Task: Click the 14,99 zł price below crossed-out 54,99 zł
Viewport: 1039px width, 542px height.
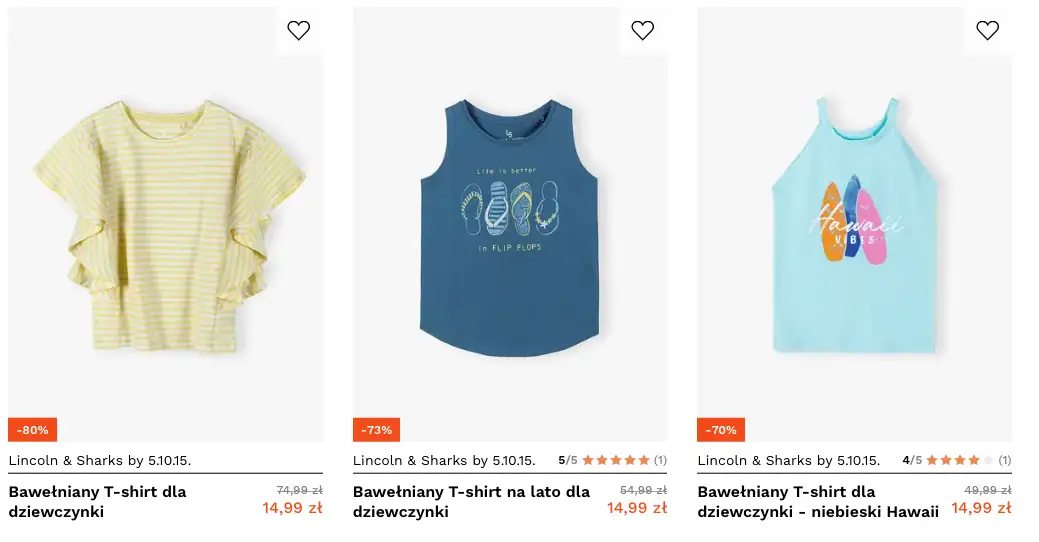Action: click(637, 508)
